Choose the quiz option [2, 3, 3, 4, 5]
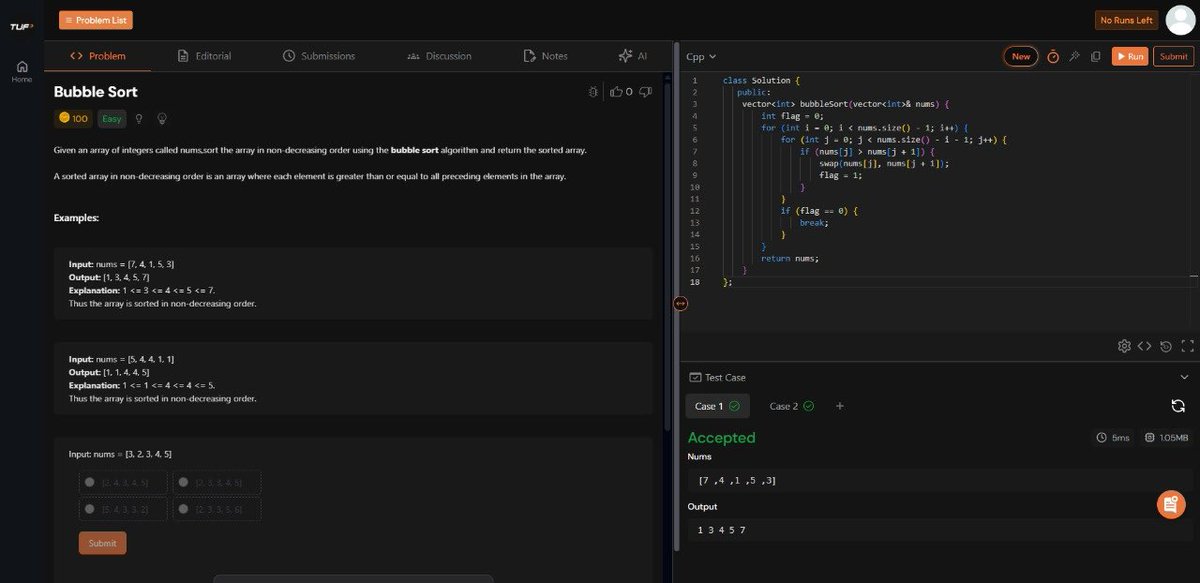Image resolution: width=1200 pixels, height=583 pixels. pos(216,482)
